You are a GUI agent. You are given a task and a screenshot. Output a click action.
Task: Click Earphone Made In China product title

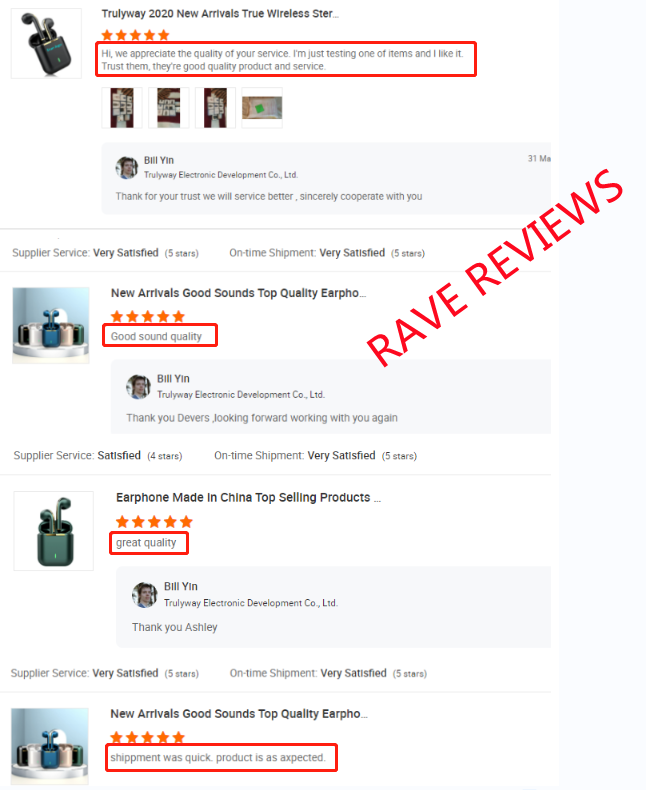(248, 498)
